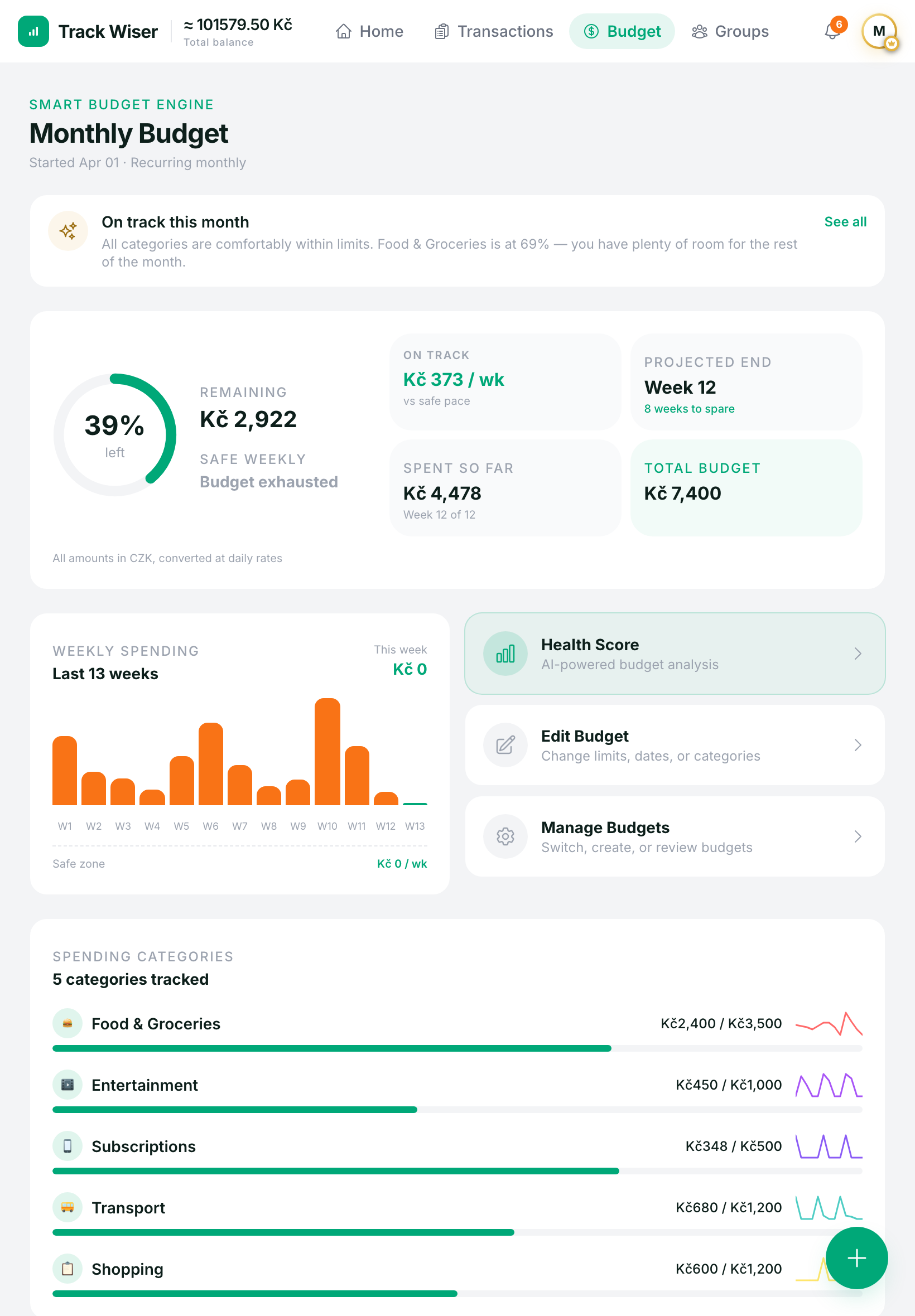915x1316 pixels.
Task: Expand the Health Score chevron
Action: 858,654
